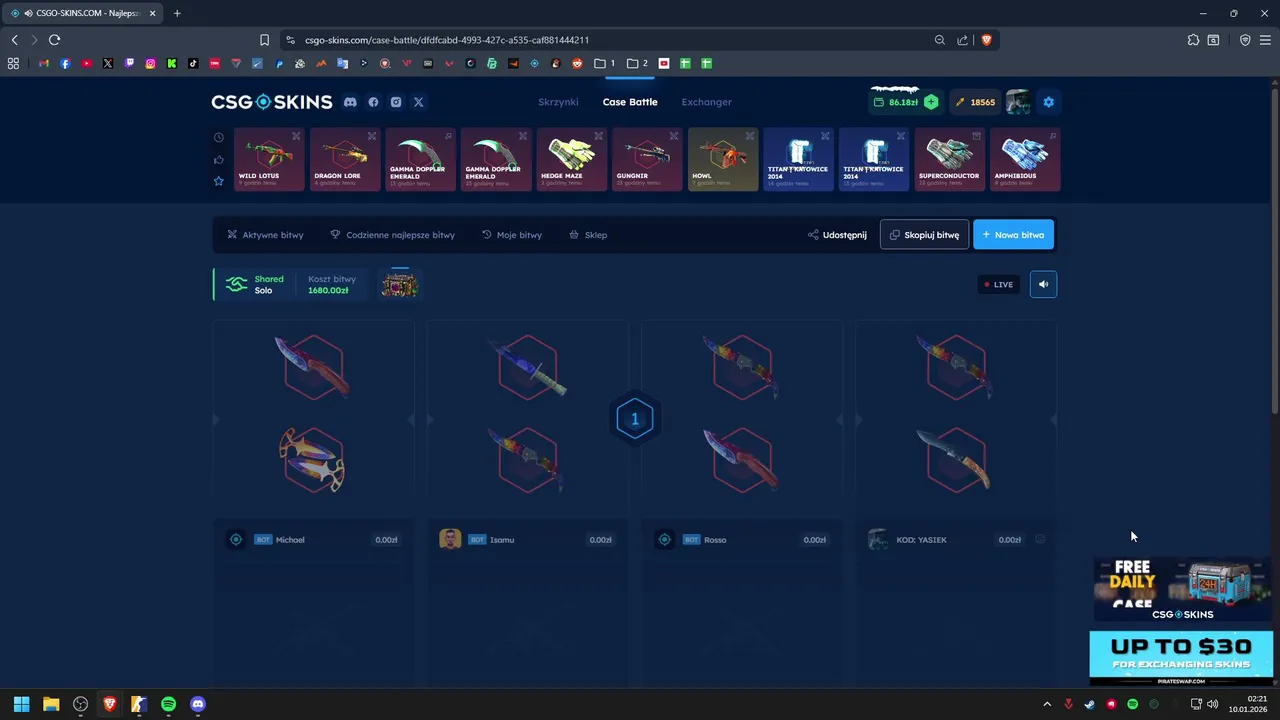Open the YouTube bookmark icon
Image resolution: width=1280 pixels, height=720 pixels.
[86, 63]
